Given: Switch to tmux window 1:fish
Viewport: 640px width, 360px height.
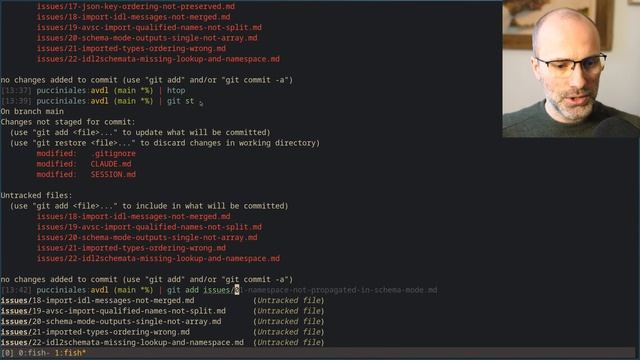Looking at the screenshot, I should point(70,353).
